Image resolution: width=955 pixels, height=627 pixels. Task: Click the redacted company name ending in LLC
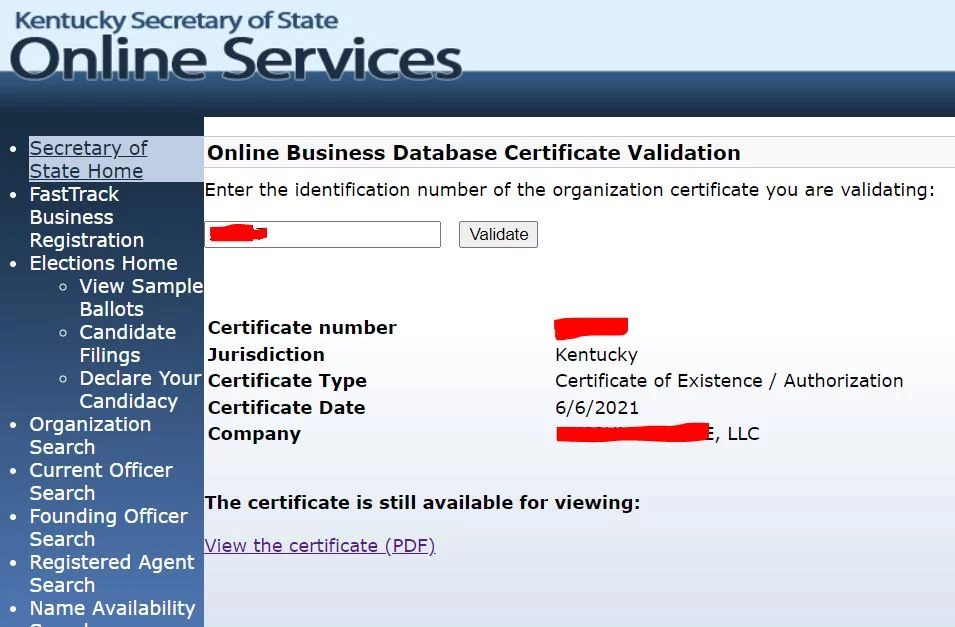pyautogui.click(x=657, y=434)
